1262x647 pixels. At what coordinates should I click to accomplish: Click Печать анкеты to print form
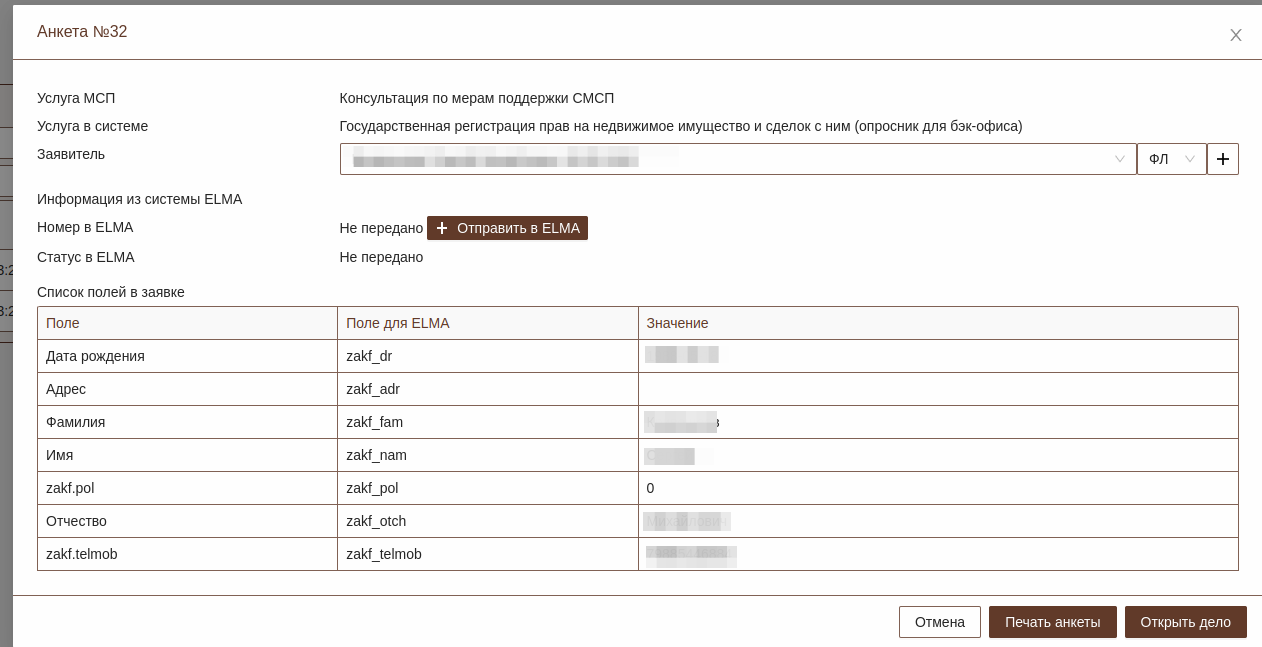(1052, 622)
